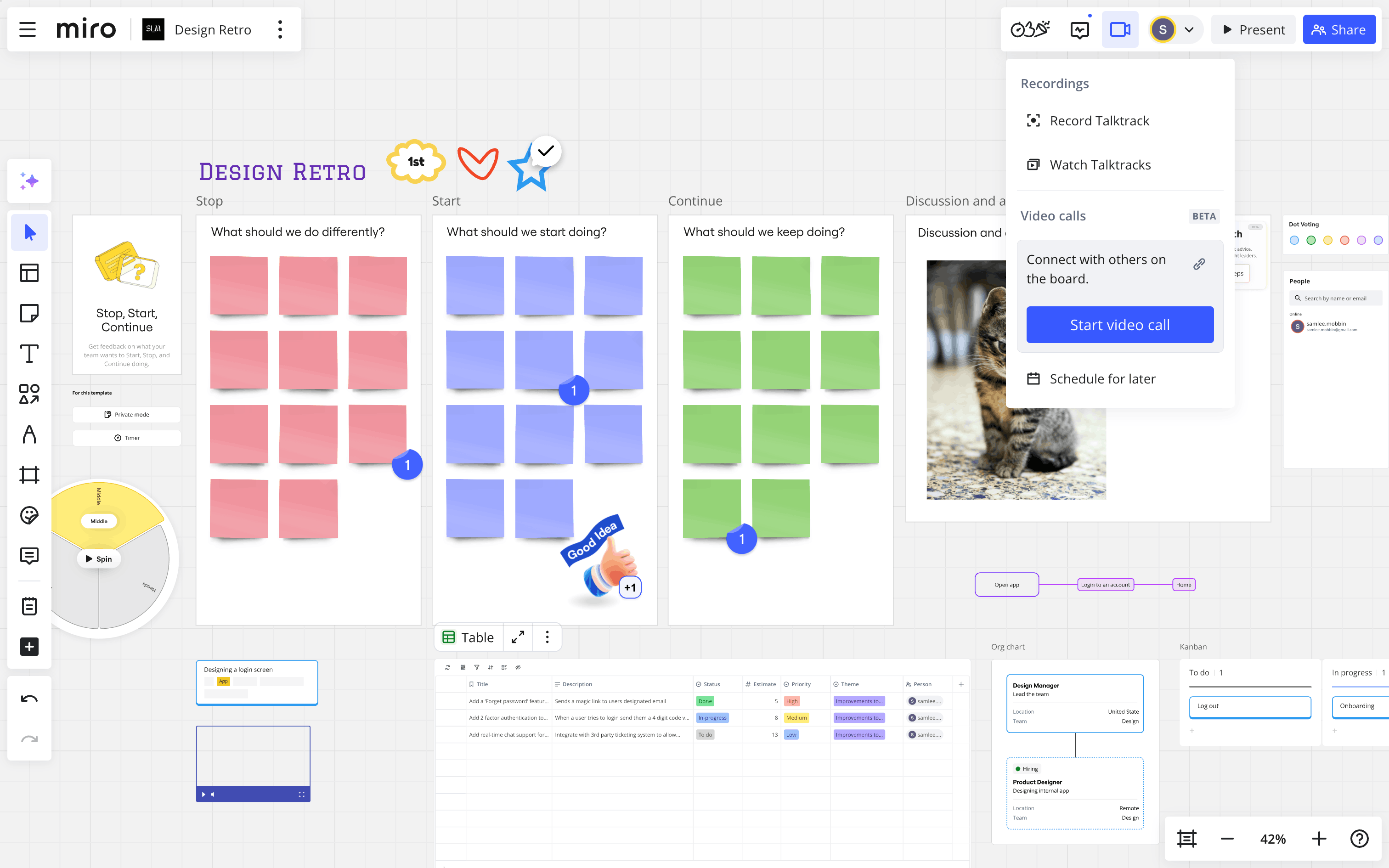Copy video call link icon
Screen dimensions: 1389x868
pos(1199,264)
